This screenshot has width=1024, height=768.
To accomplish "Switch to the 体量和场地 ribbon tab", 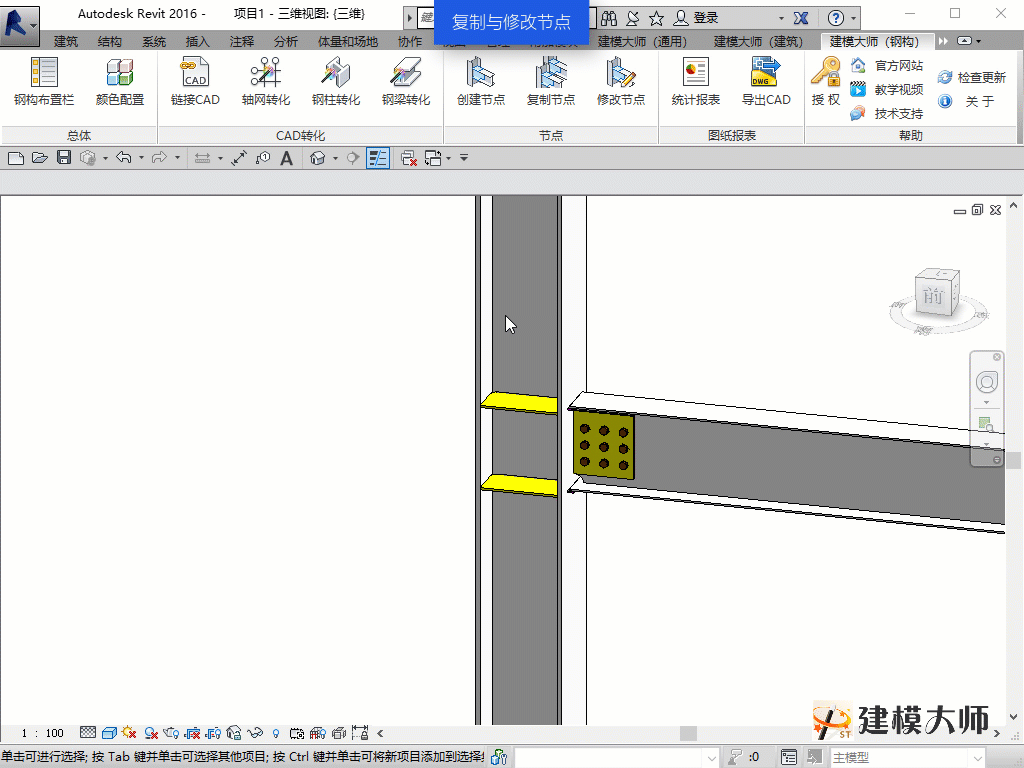I will 347,41.
